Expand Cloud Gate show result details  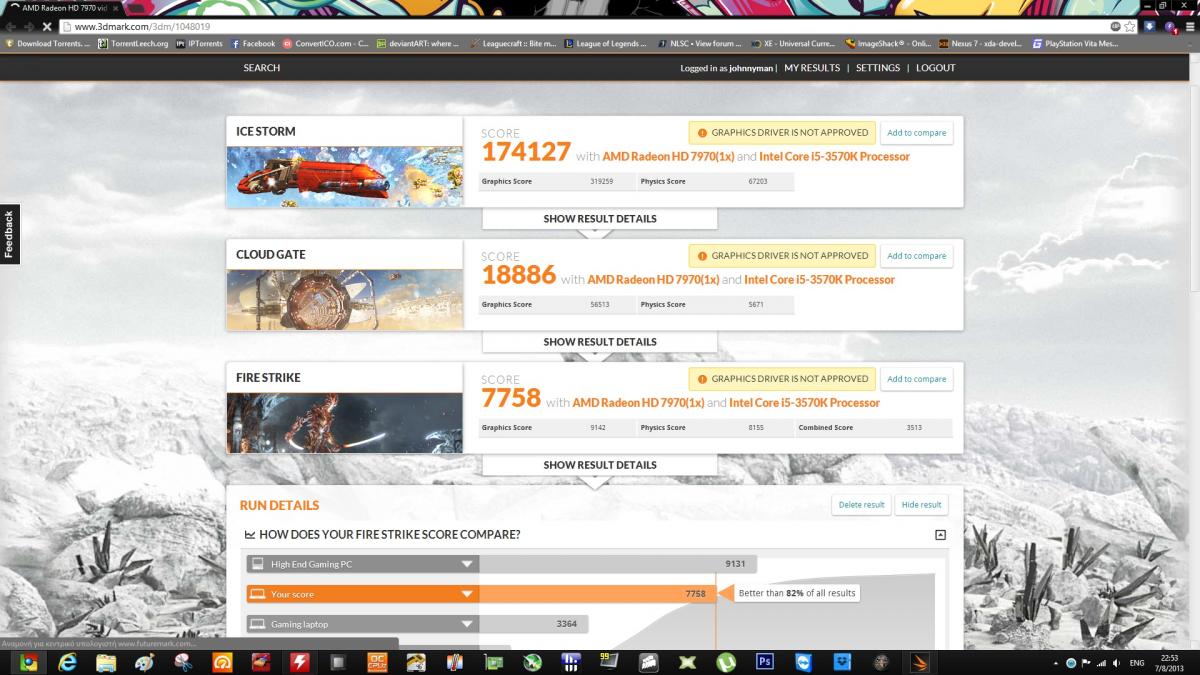click(600, 342)
